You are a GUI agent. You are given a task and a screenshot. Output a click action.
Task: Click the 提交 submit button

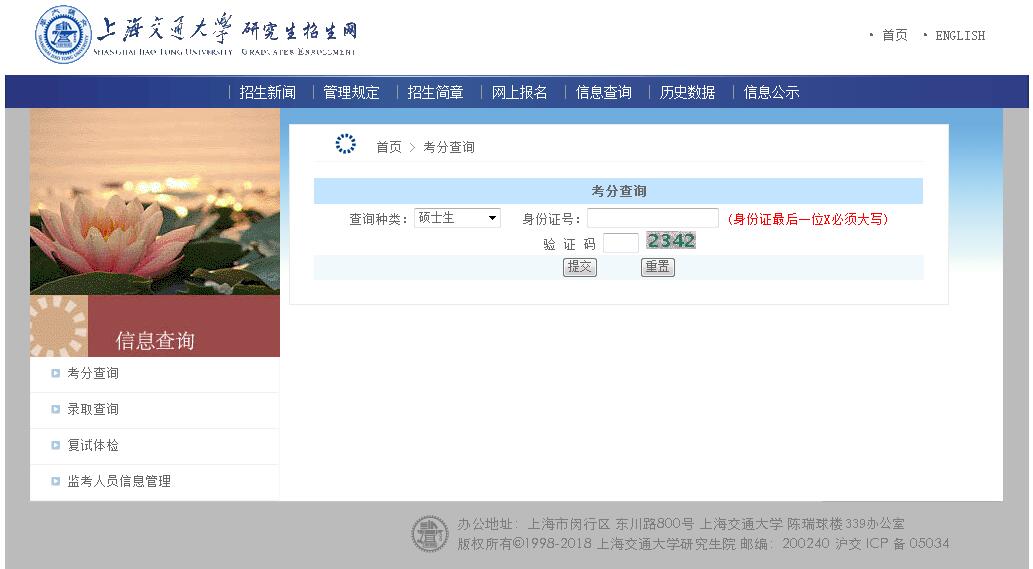tap(580, 267)
